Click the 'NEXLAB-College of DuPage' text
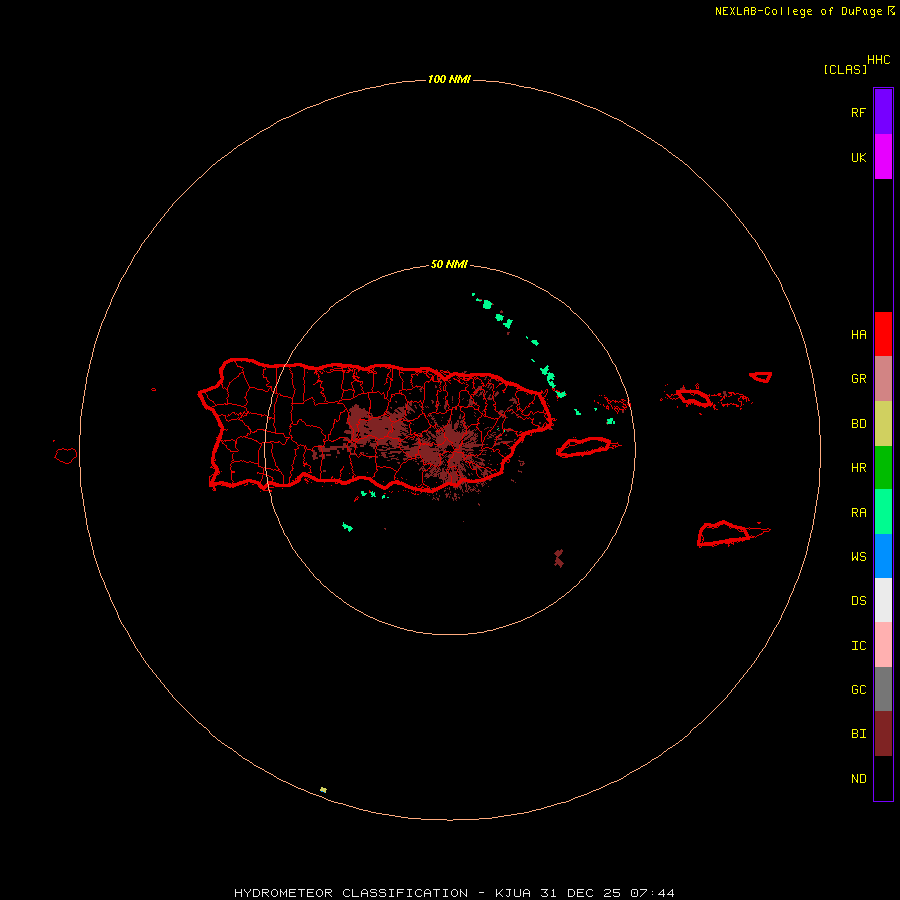900x900 pixels. 798,11
